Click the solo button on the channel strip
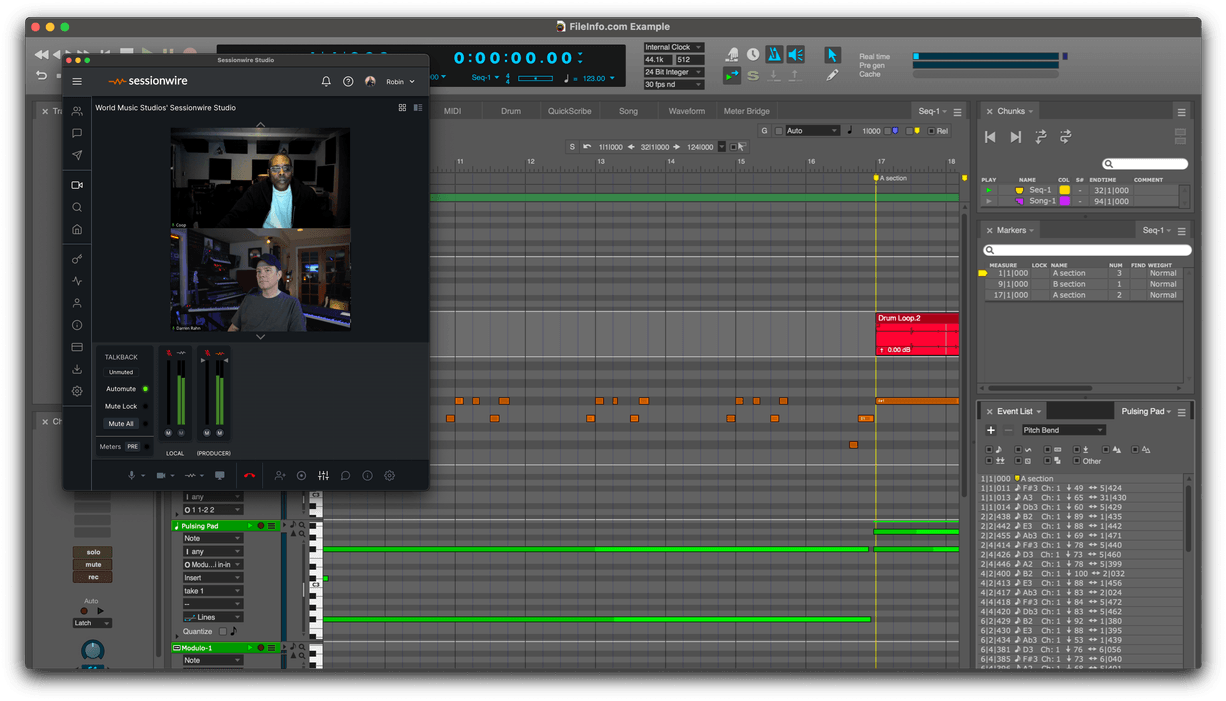Viewport: 1226px width, 701px height. (92, 551)
